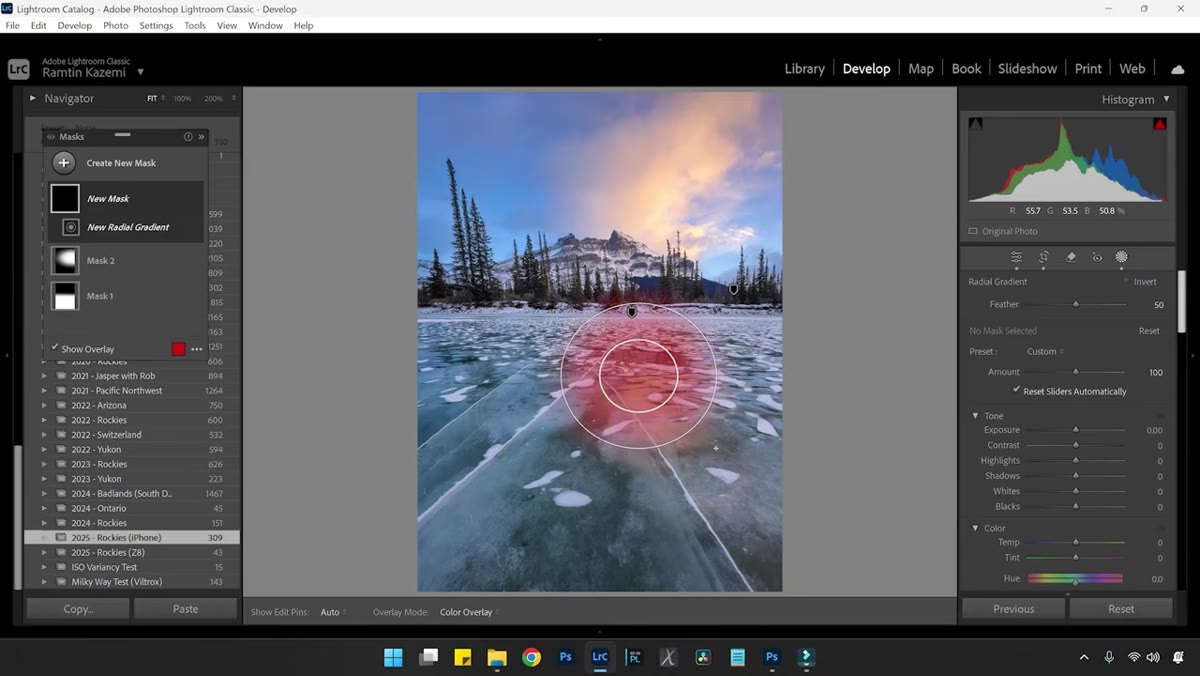1200x676 pixels.
Task: Click the Reset button at bottom right
Action: 1121,608
